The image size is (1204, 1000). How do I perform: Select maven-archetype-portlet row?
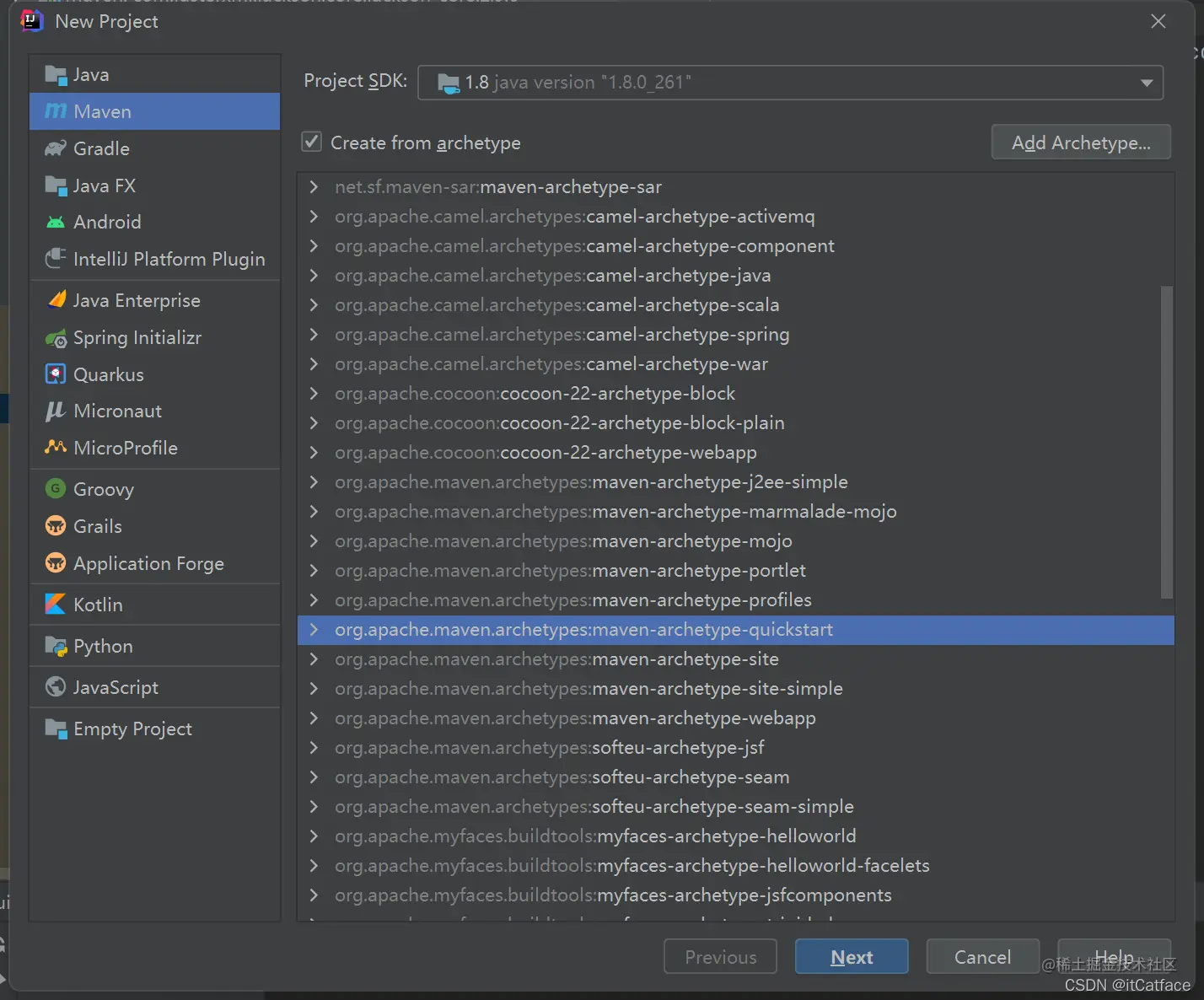pyautogui.click(x=736, y=570)
